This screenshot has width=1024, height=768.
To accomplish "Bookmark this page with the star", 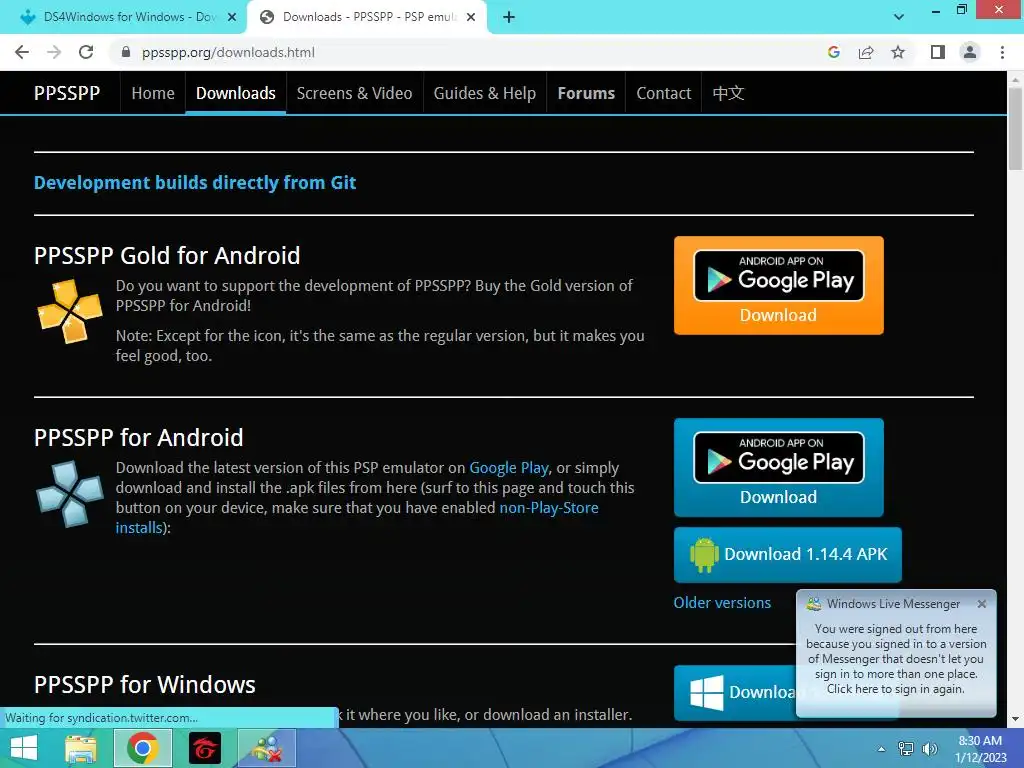I will click(898, 52).
